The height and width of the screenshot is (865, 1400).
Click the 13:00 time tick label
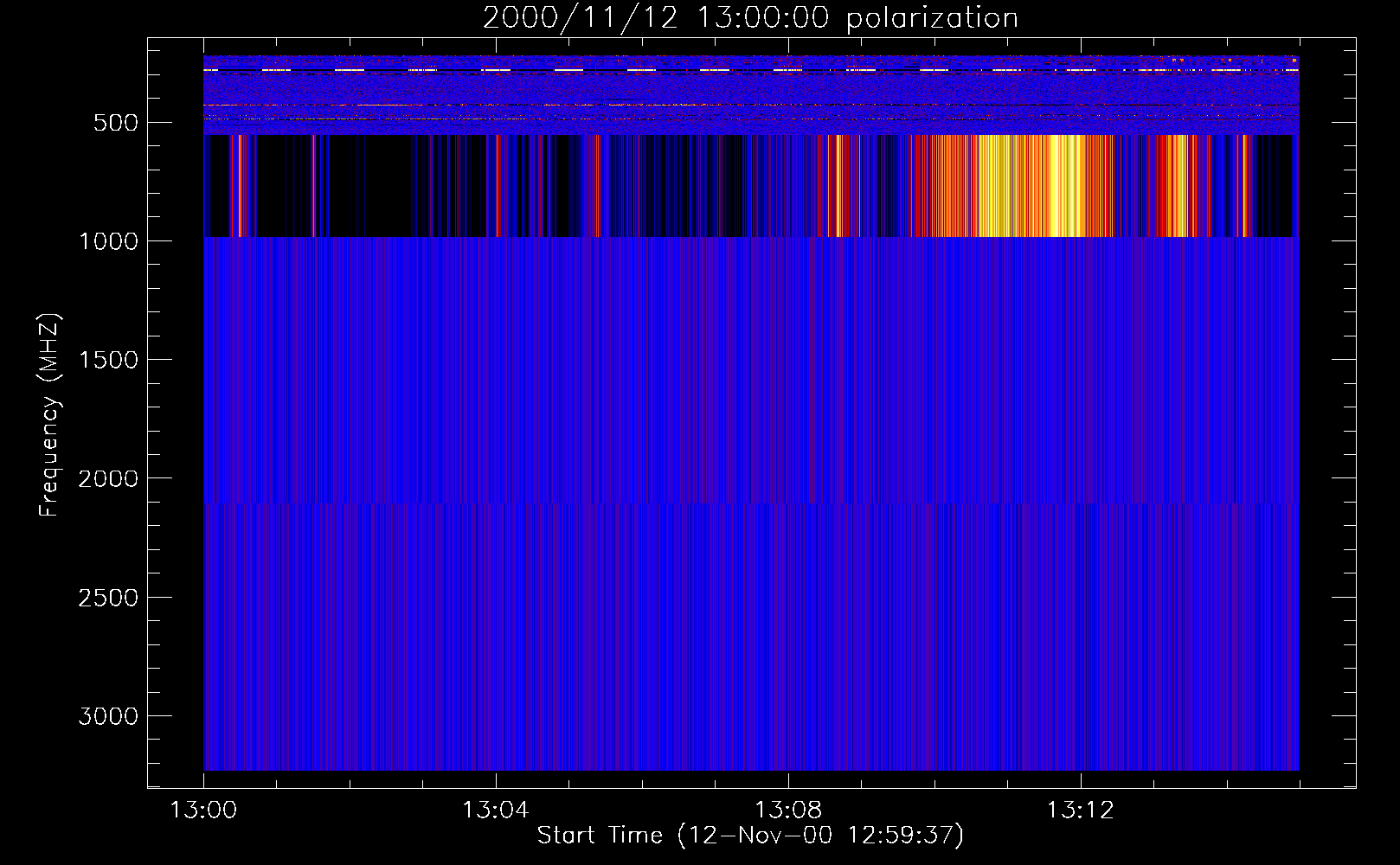(203, 811)
